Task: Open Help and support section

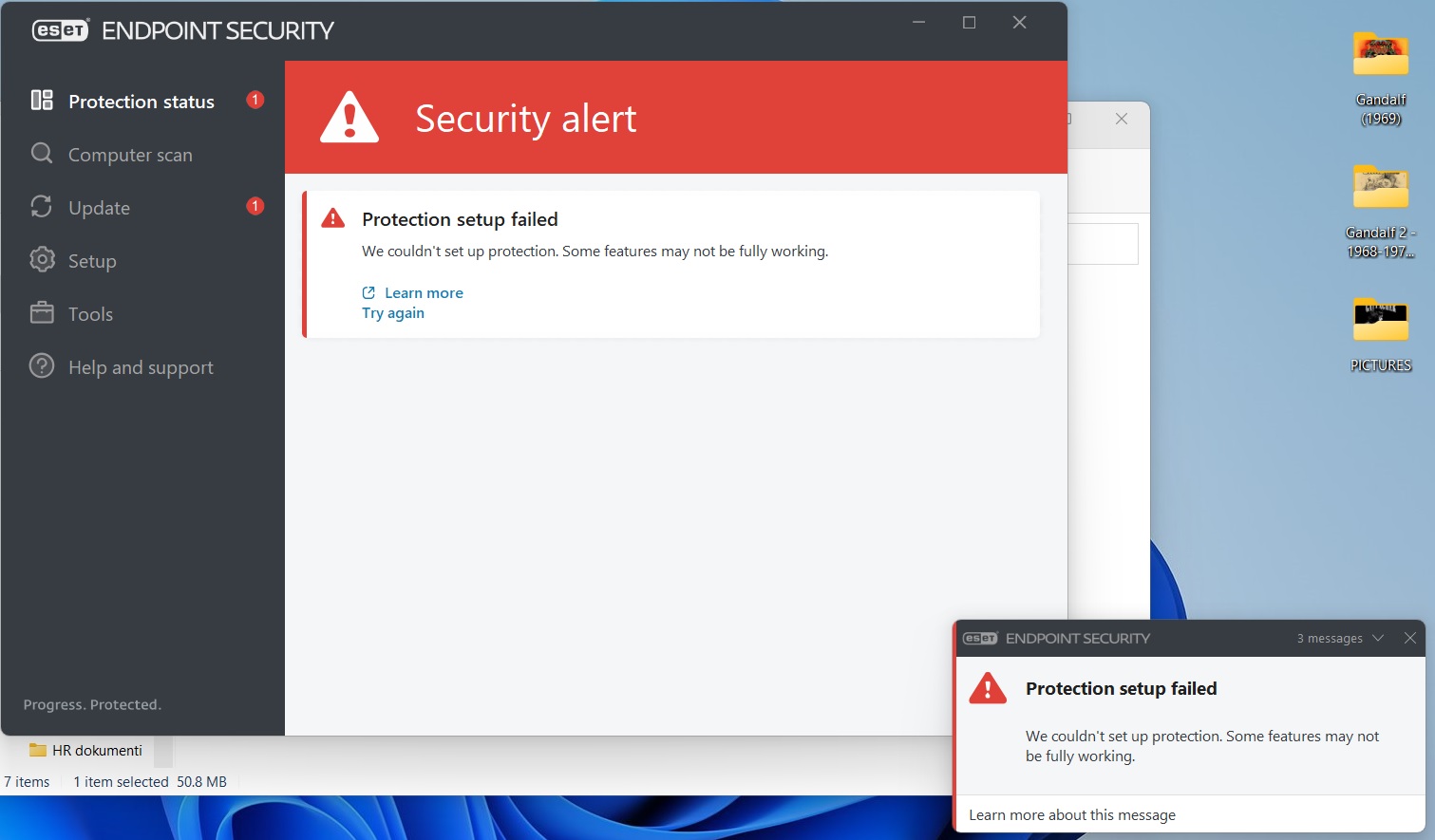Action: tap(141, 367)
